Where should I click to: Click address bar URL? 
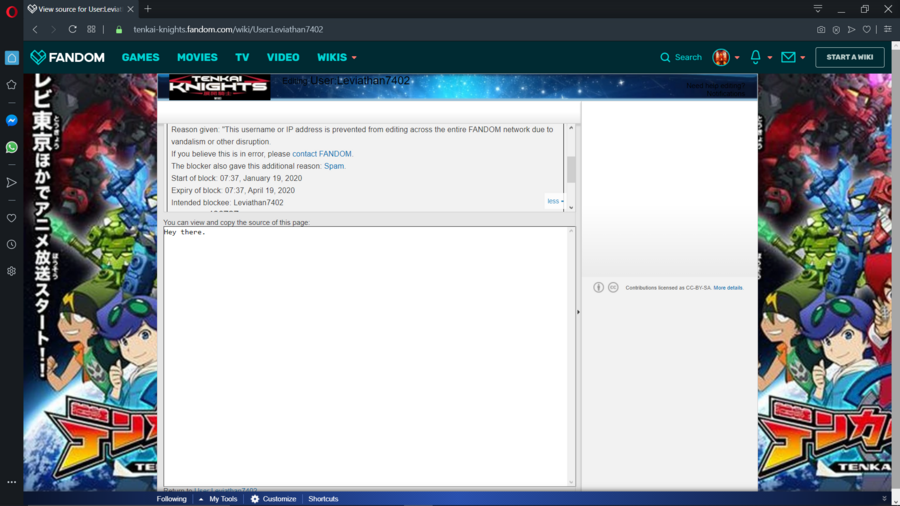click(x=228, y=29)
